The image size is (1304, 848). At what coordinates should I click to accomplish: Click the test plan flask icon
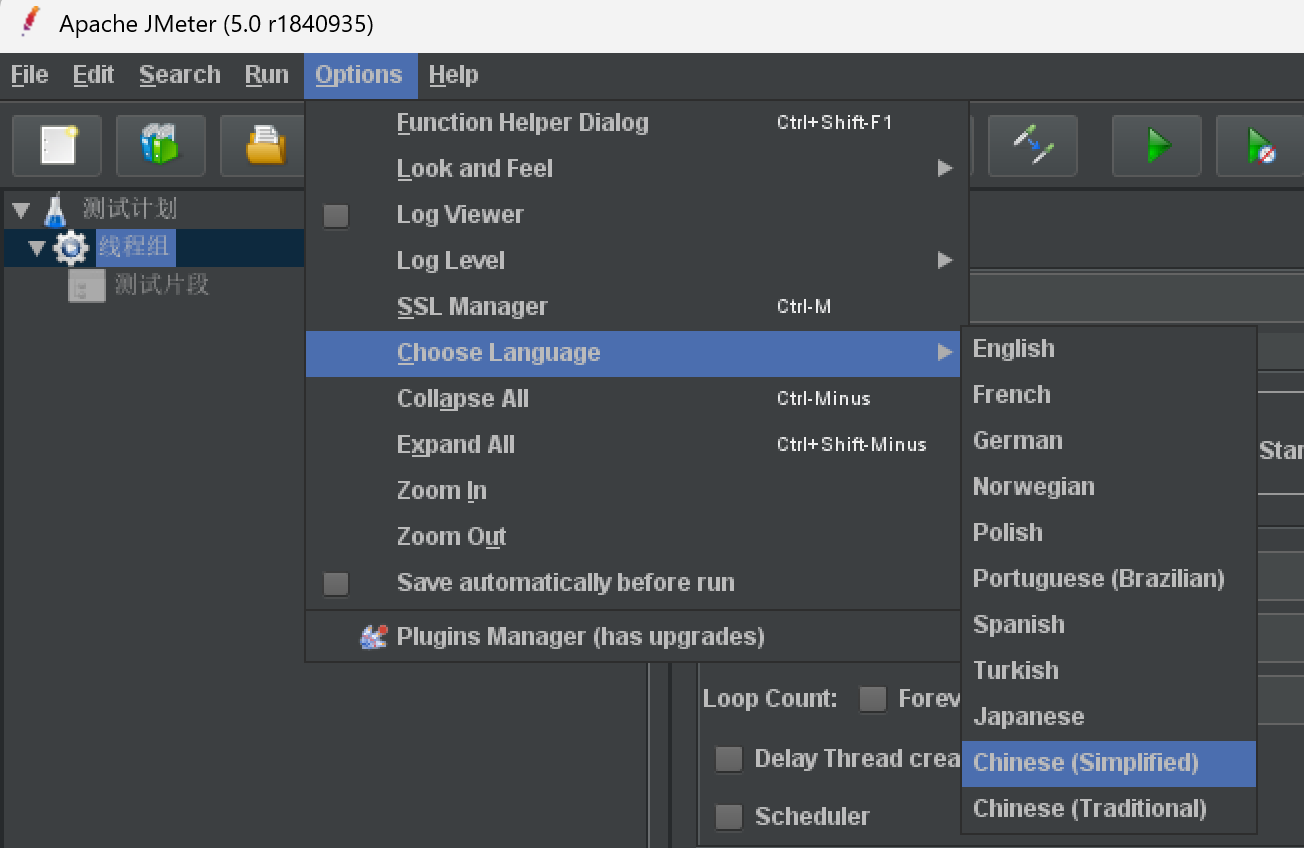click(55, 209)
